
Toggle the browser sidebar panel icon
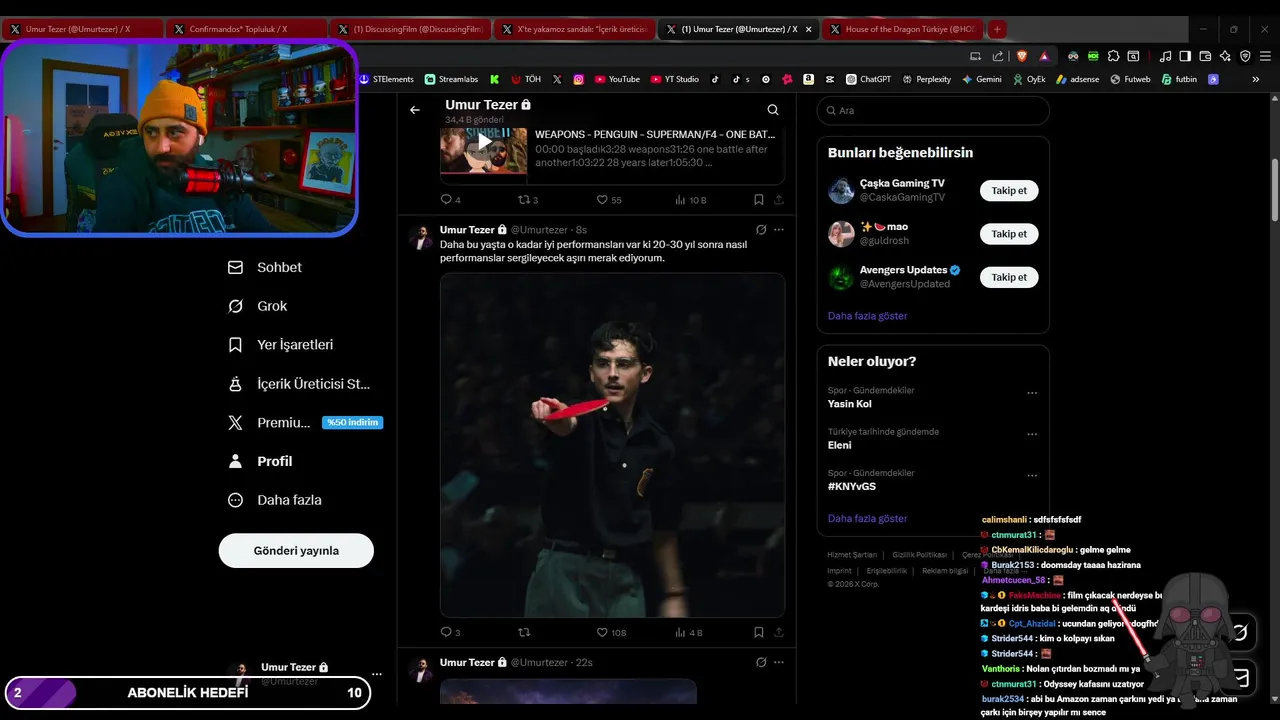coord(1185,56)
